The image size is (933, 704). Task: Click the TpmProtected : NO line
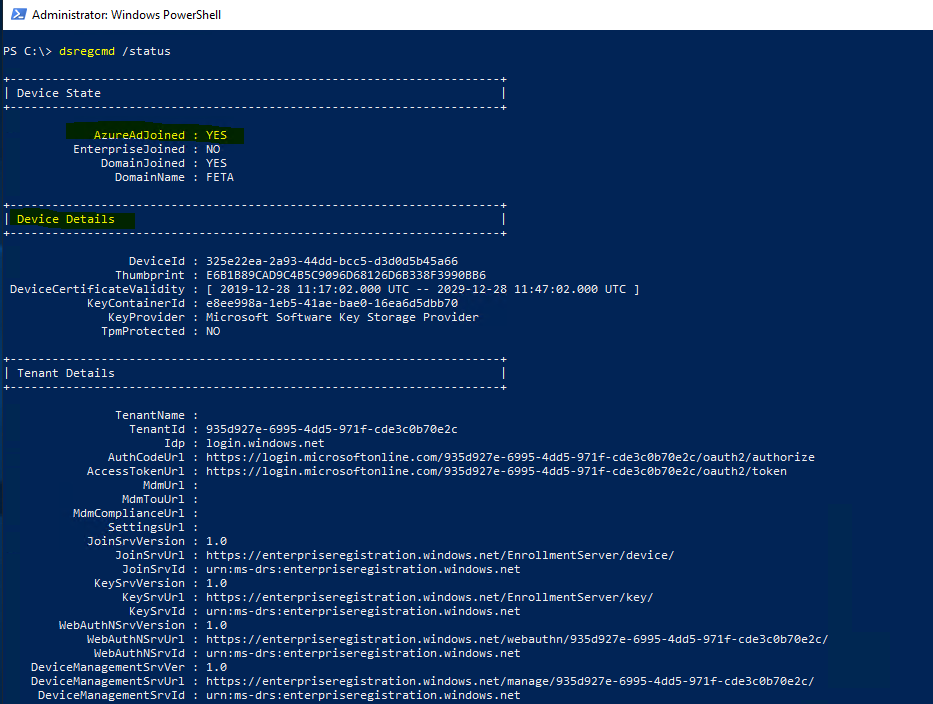161,331
